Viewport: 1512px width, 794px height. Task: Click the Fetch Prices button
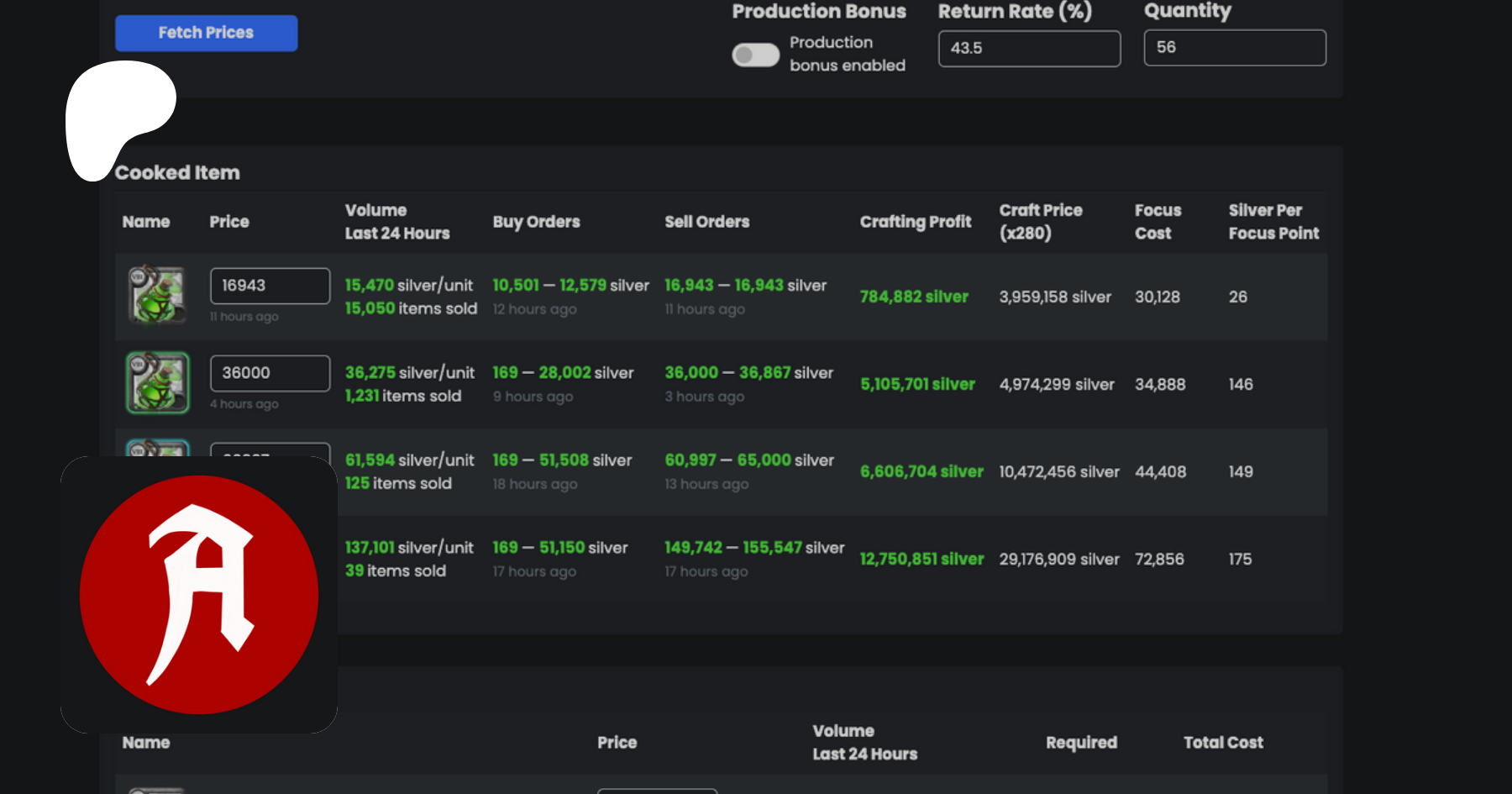pos(206,33)
